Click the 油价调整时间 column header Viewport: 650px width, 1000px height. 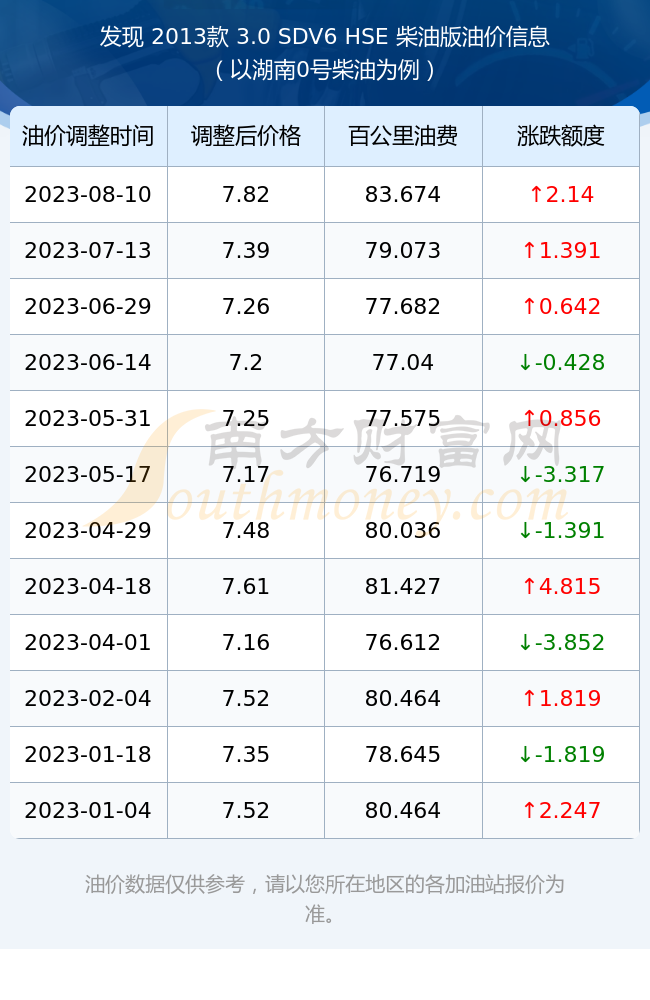click(x=88, y=136)
